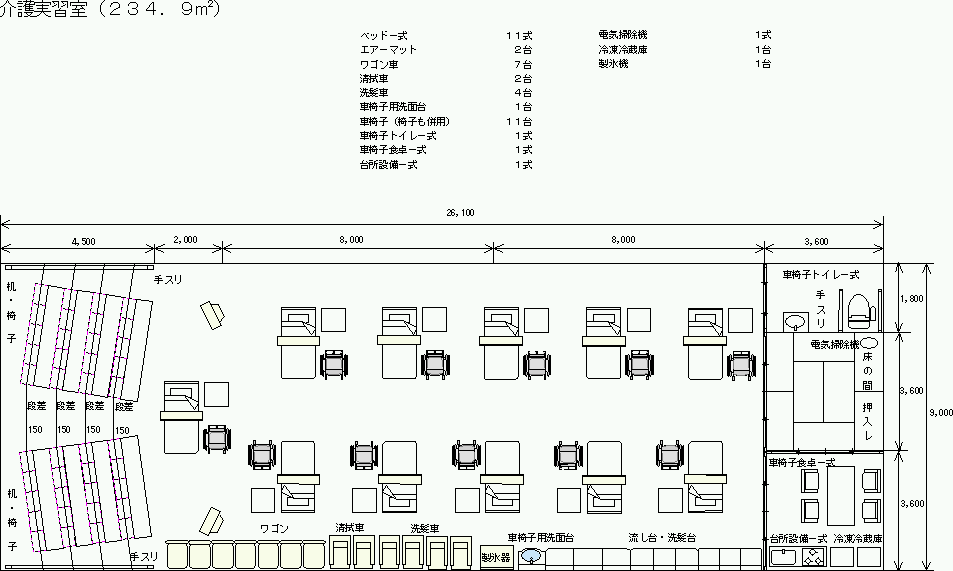Click the leftmost wagon cart under ワゴン
The image size is (953, 571).
click(177, 556)
